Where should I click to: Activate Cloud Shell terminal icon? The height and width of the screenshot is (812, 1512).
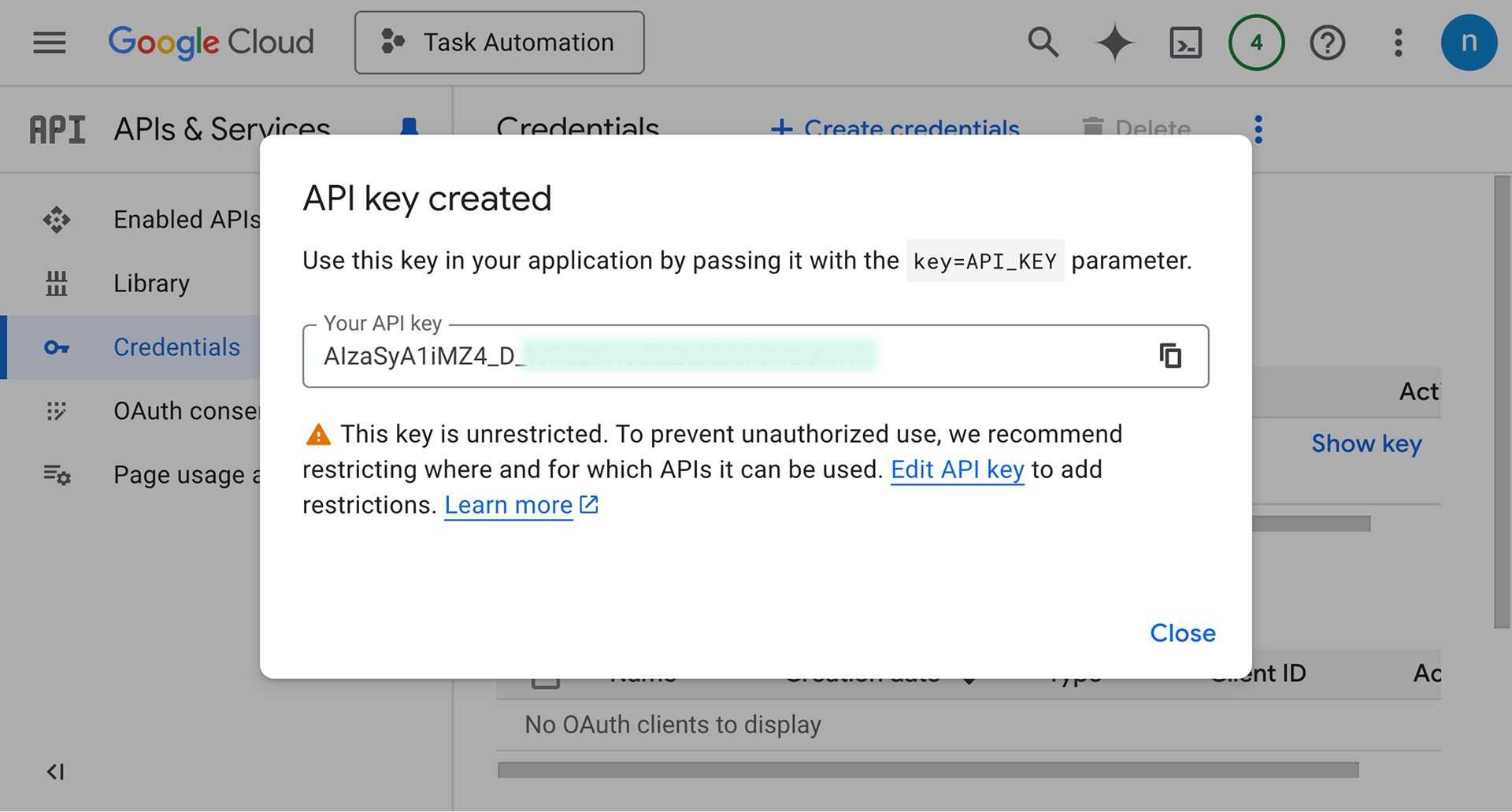[x=1185, y=43]
